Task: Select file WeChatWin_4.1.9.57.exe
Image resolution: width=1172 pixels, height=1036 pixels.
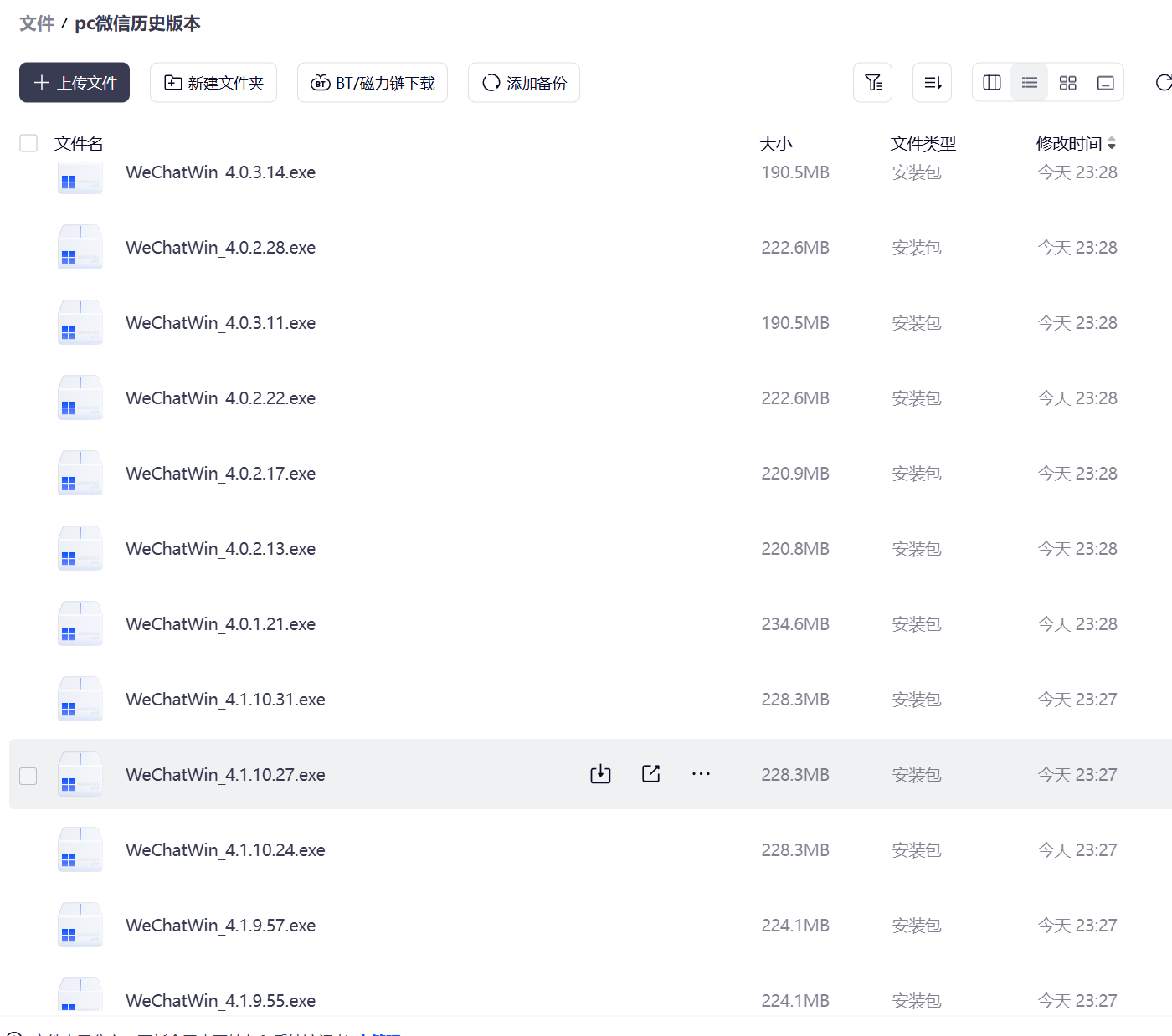Action: [x=221, y=926]
